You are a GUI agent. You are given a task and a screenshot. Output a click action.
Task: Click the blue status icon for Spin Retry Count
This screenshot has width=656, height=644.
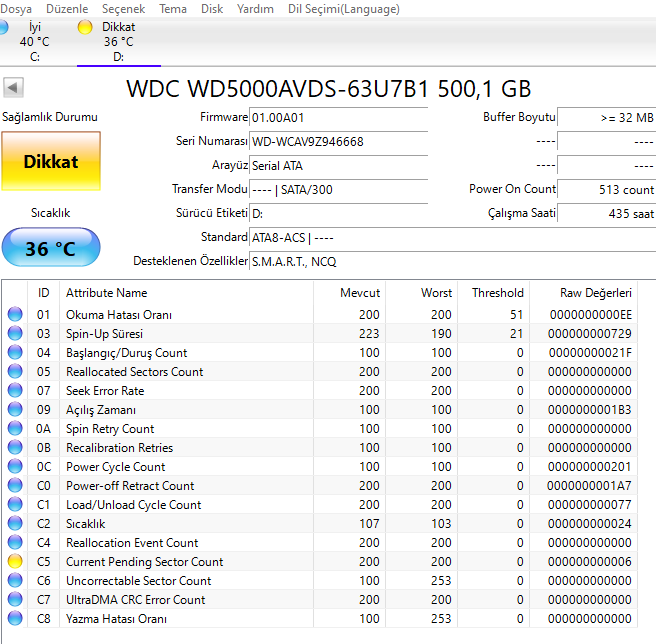click(x=15, y=428)
